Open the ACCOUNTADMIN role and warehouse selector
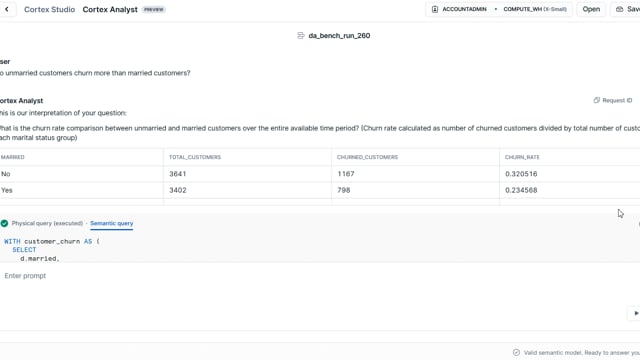 (x=499, y=9)
